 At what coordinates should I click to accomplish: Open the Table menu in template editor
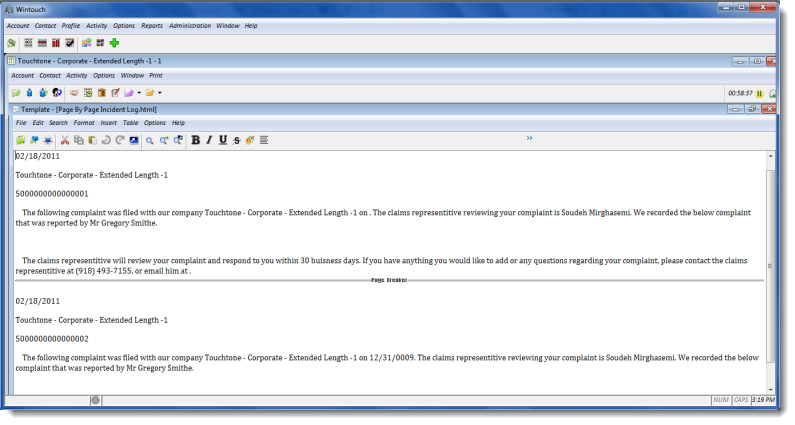pos(130,123)
